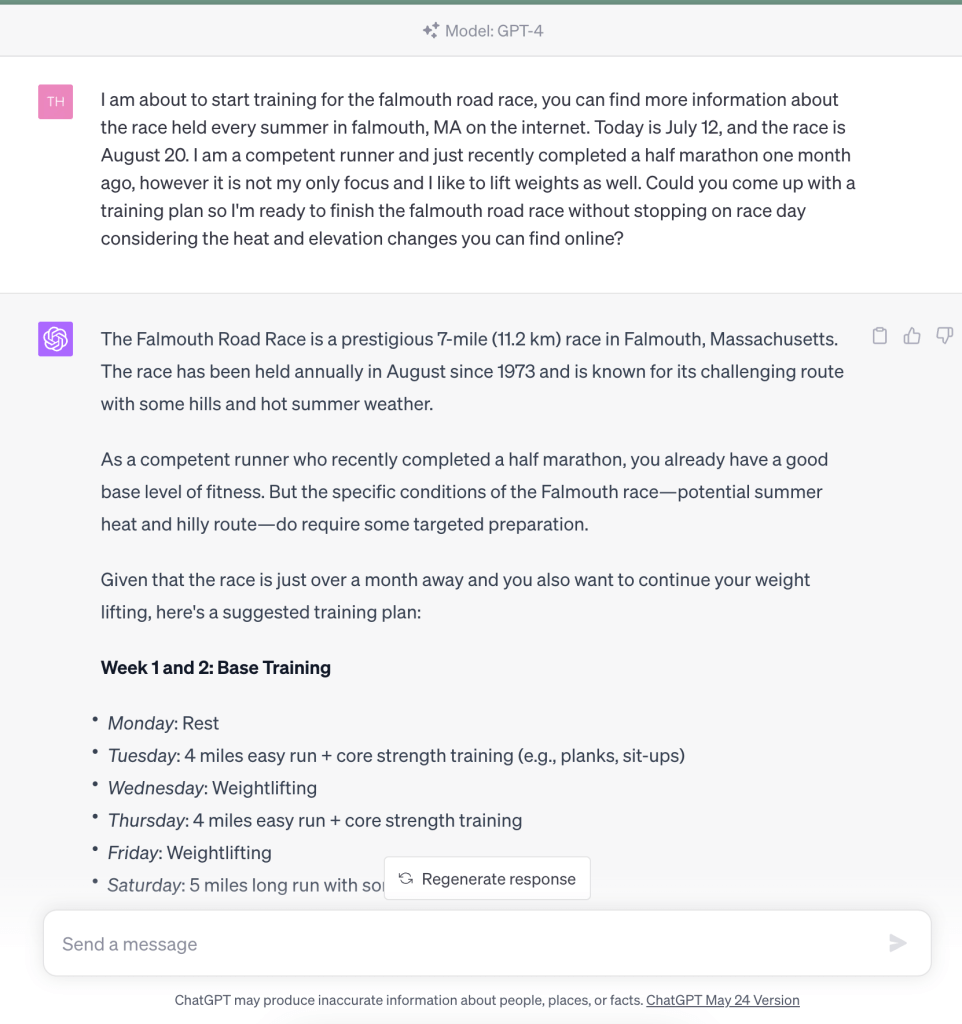Click the pink TH user avatar
The image size is (962, 1024).
pyautogui.click(x=55, y=102)
